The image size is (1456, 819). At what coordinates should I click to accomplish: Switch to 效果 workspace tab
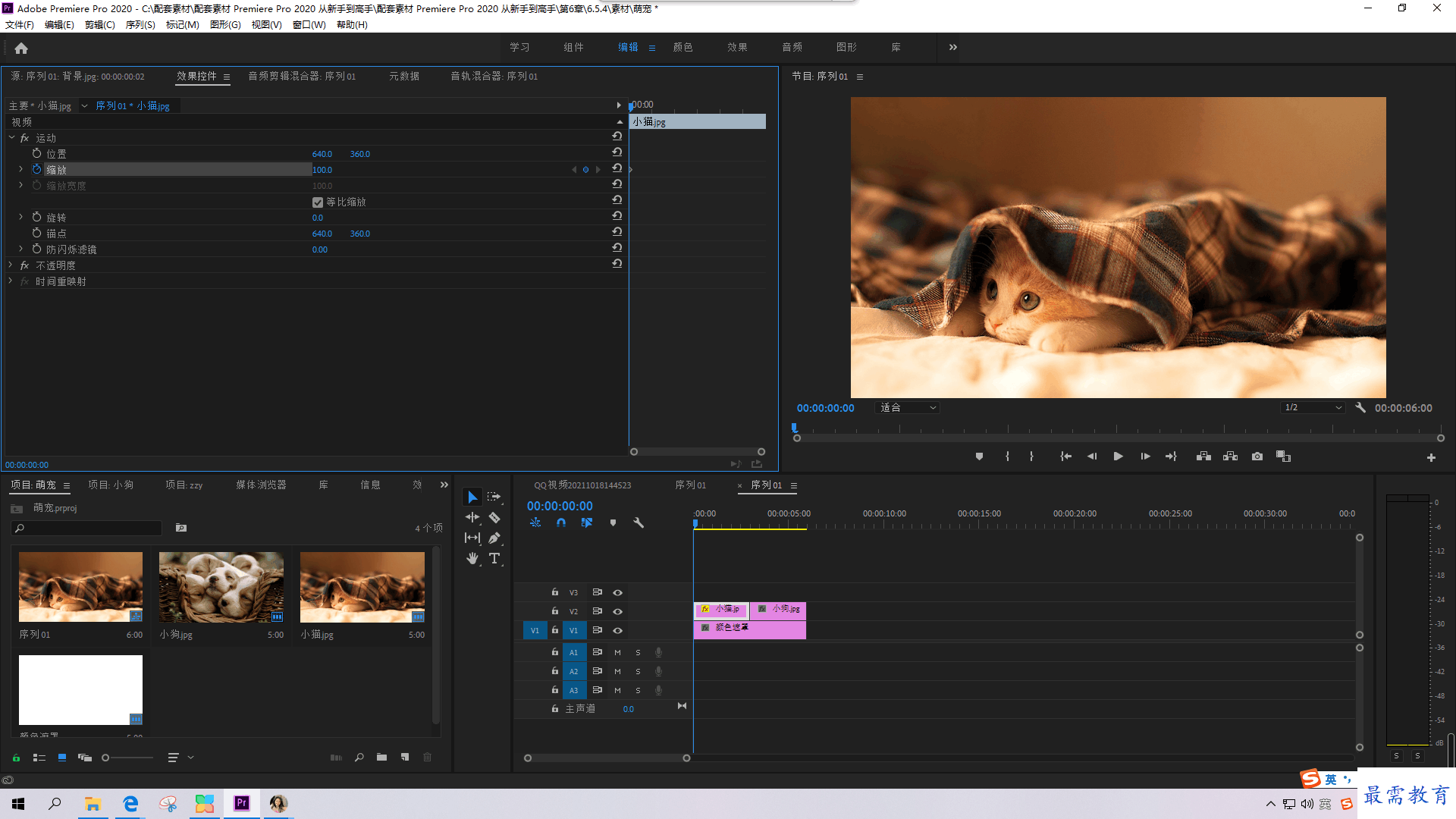click(738, 47)
